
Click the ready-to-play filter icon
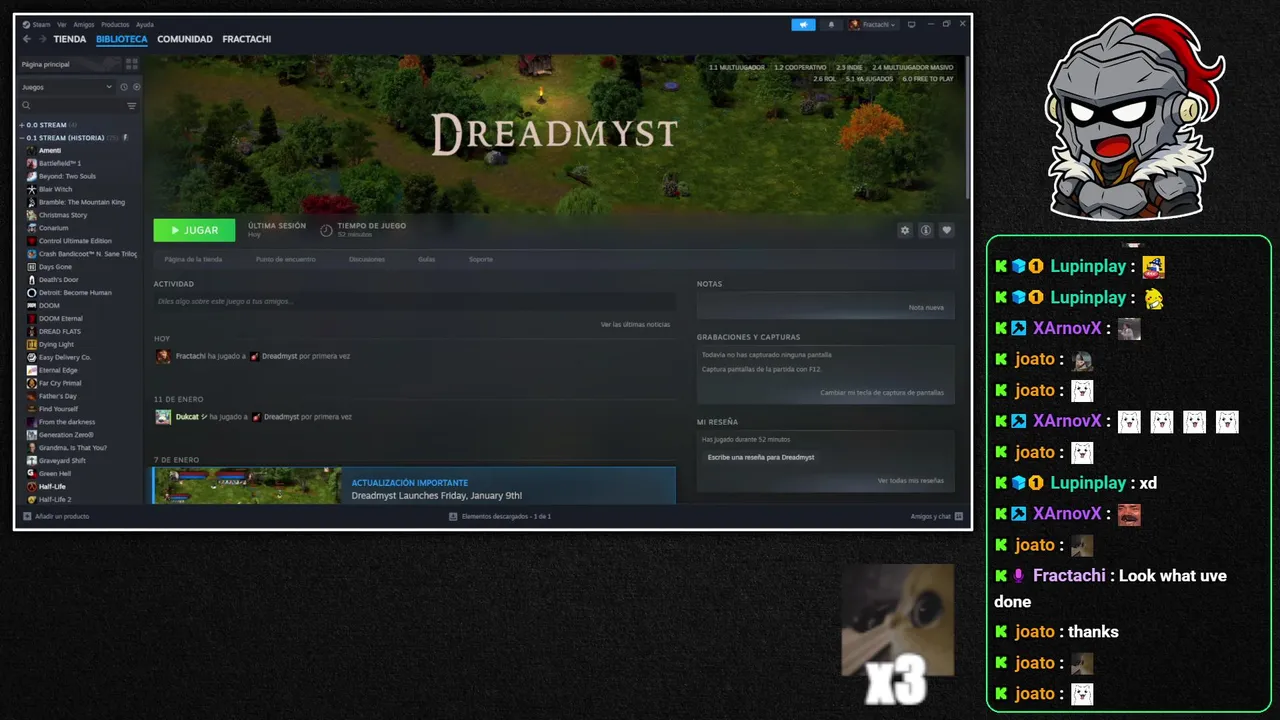tap(136, 87)
